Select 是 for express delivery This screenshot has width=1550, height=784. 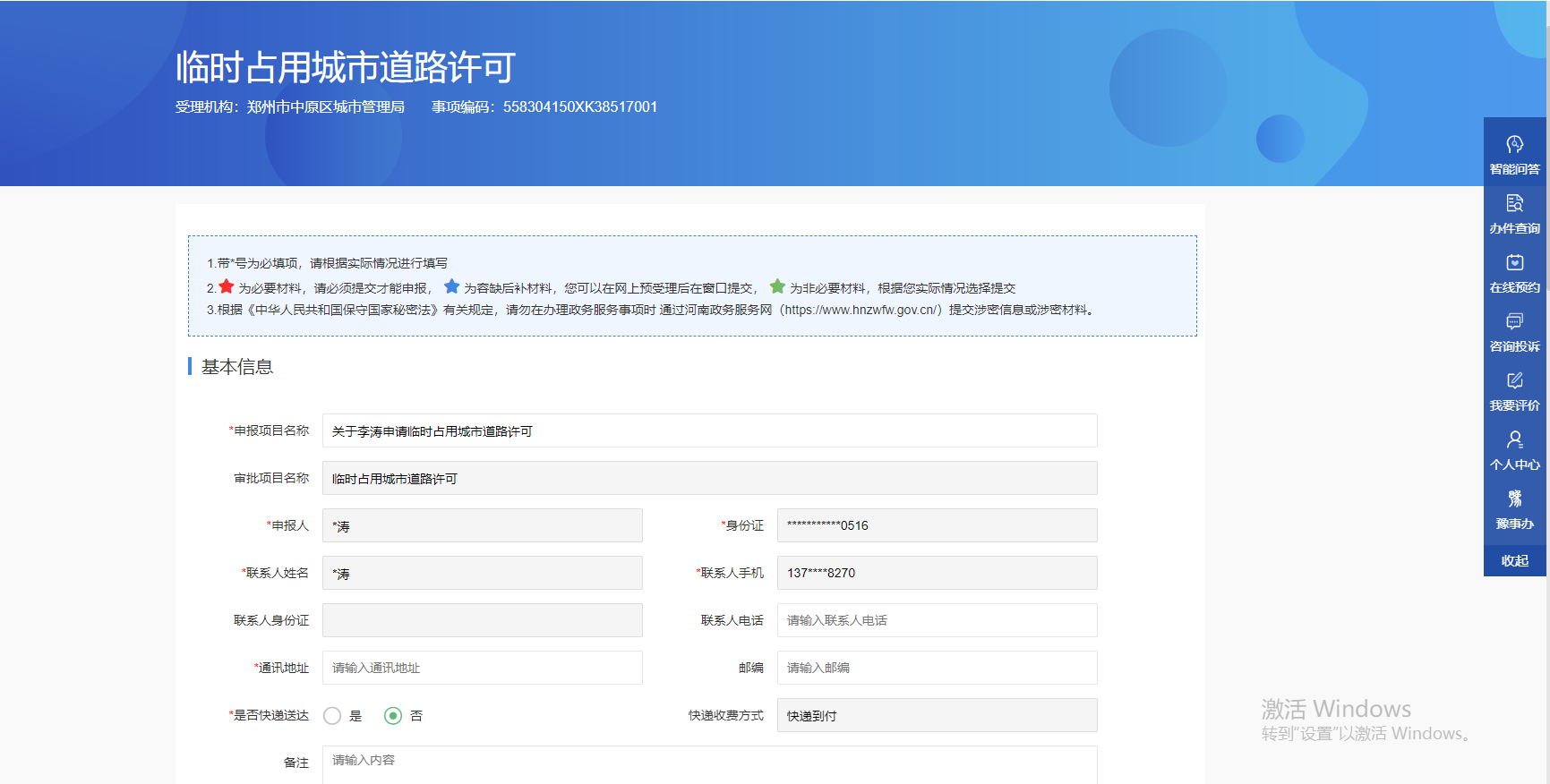coord(332,716)
